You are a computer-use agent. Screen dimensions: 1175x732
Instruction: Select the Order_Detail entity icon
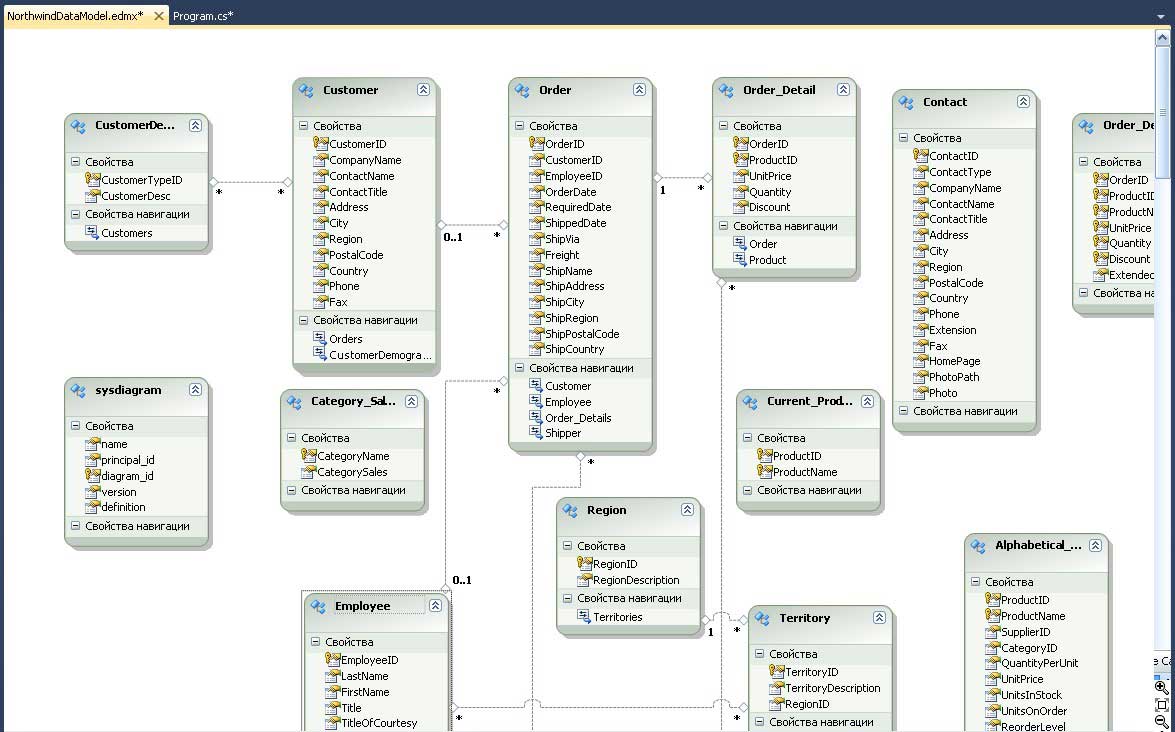tap(726, 91)
